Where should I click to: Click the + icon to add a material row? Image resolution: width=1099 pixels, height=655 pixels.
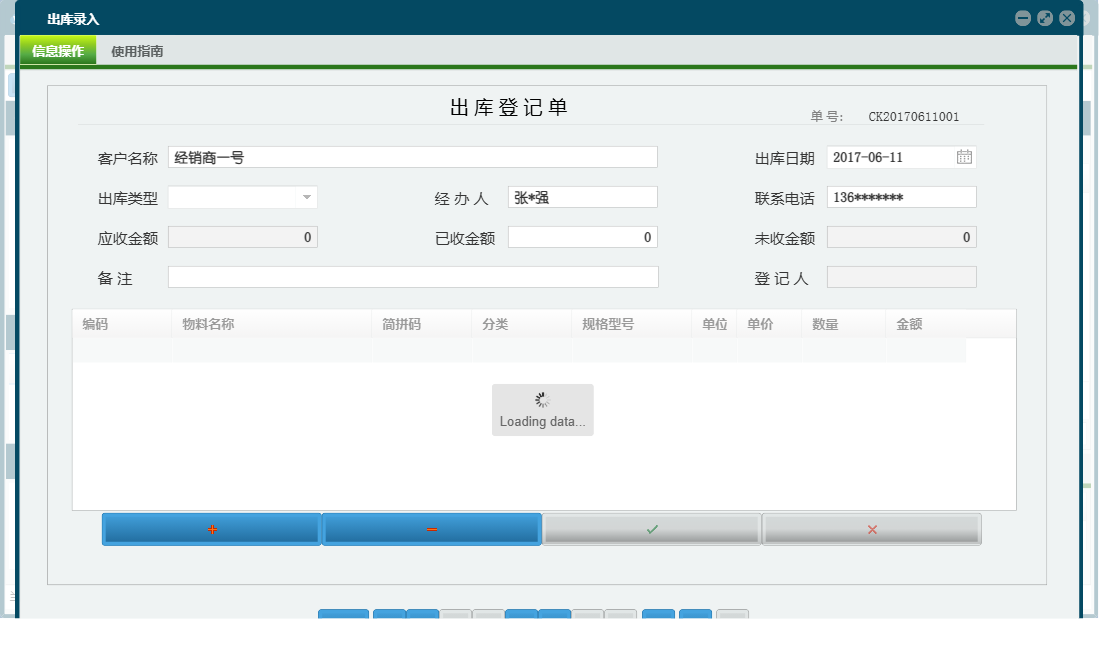(210, 529)
